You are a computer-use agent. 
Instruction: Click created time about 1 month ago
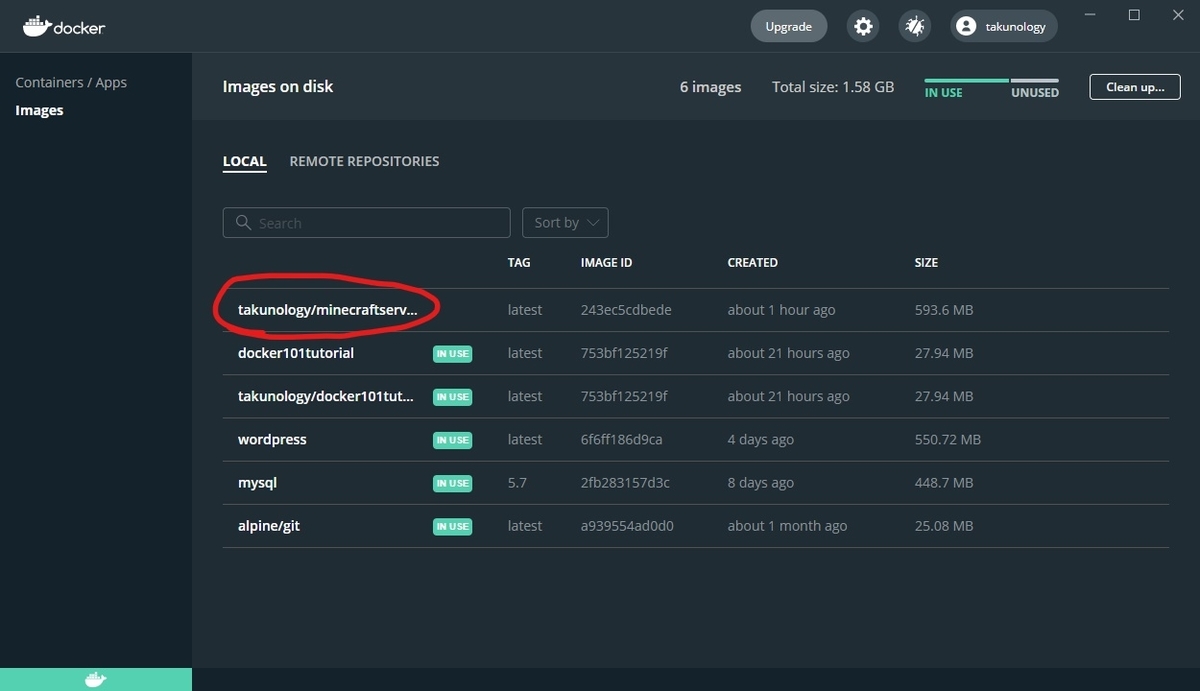point(787,525)
